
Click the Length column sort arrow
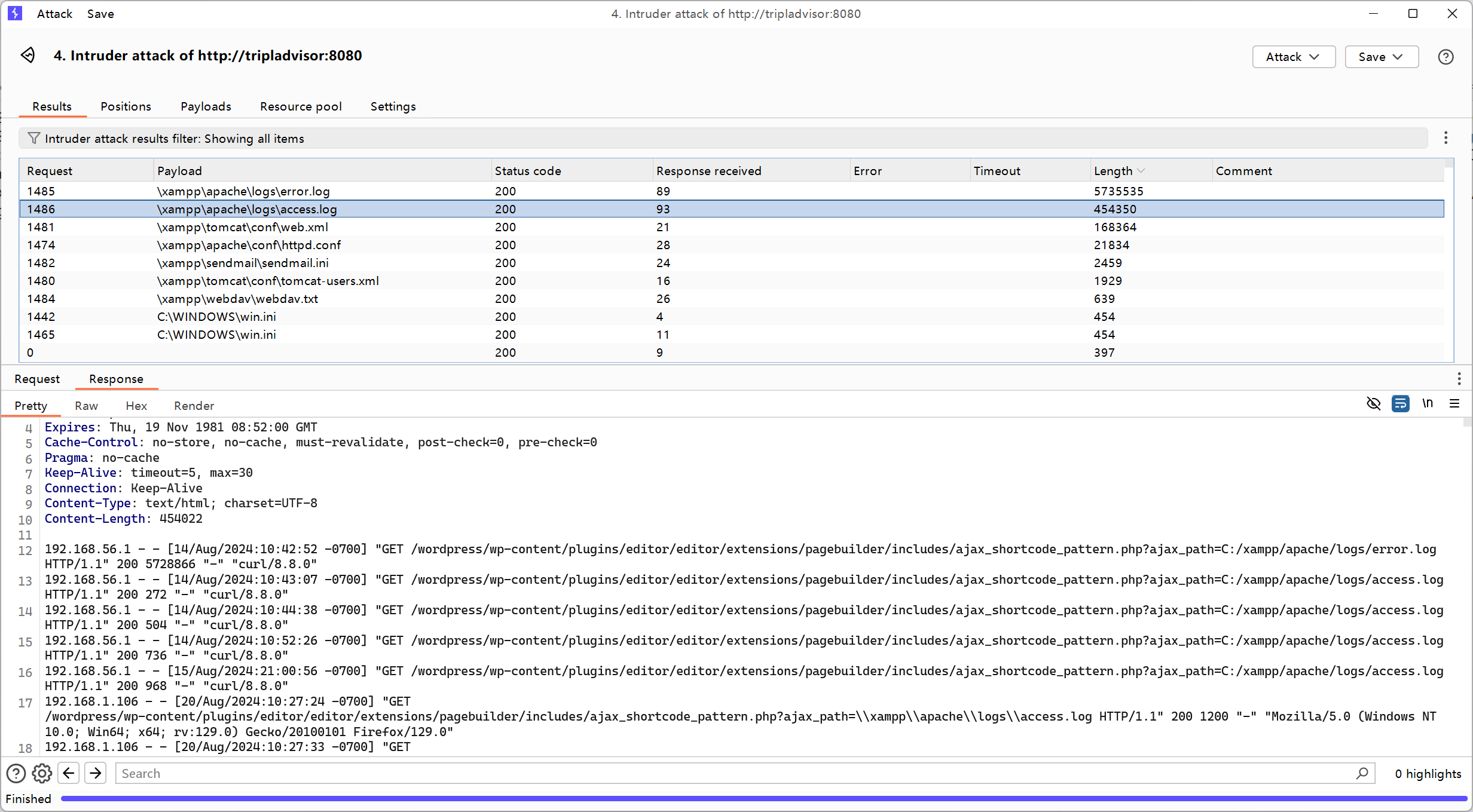[x=1141, y=171]
